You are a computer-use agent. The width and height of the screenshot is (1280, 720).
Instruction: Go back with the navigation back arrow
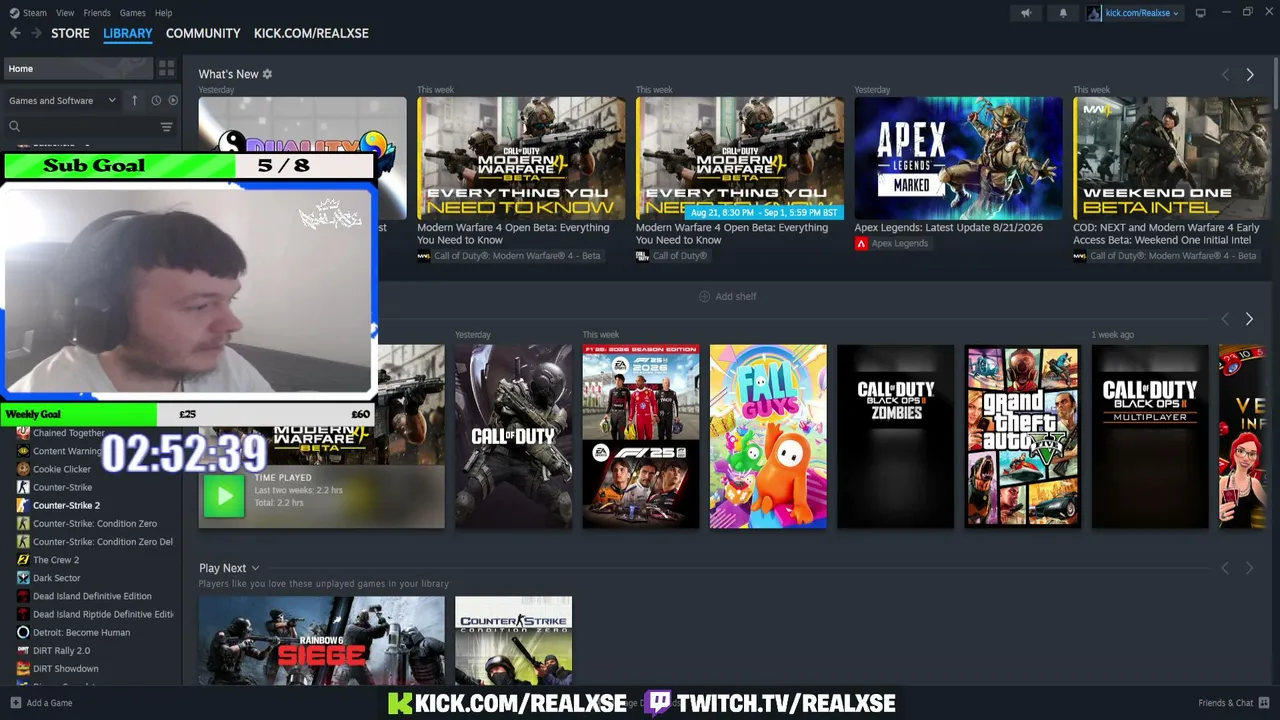15,33
